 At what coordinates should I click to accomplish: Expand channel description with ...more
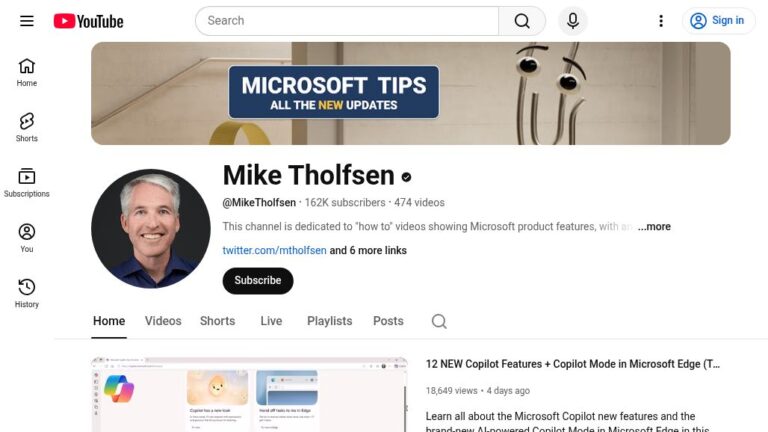(654, 227)
